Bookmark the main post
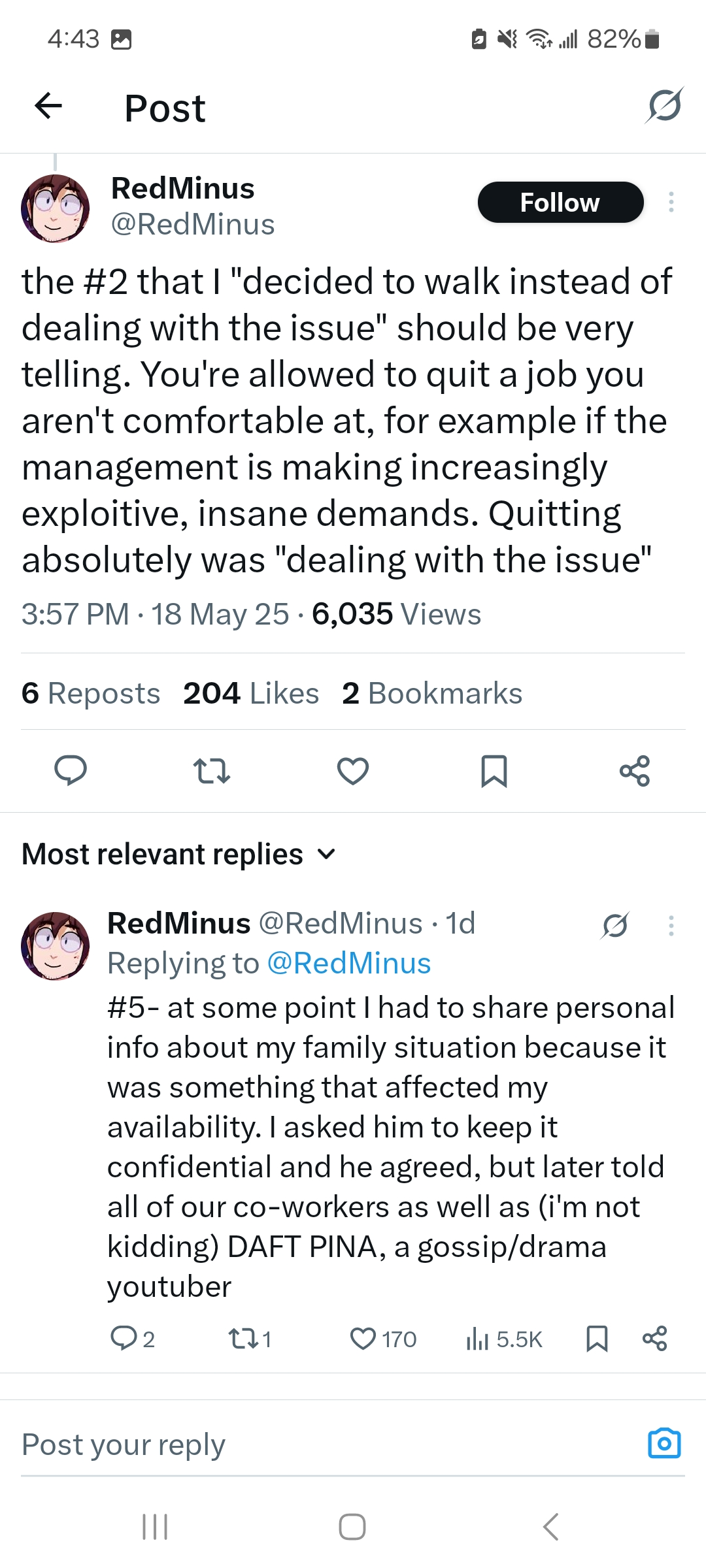The width and height of the screenshot is (706, 1568). click(x=494, y=770)
